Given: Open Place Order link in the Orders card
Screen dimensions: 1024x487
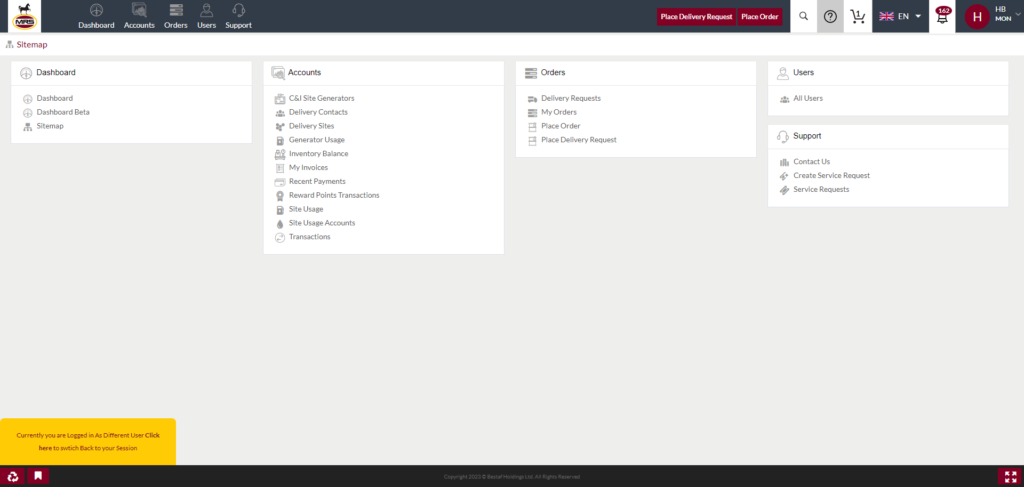Looking at the screenshot, I should coord(561,126).
